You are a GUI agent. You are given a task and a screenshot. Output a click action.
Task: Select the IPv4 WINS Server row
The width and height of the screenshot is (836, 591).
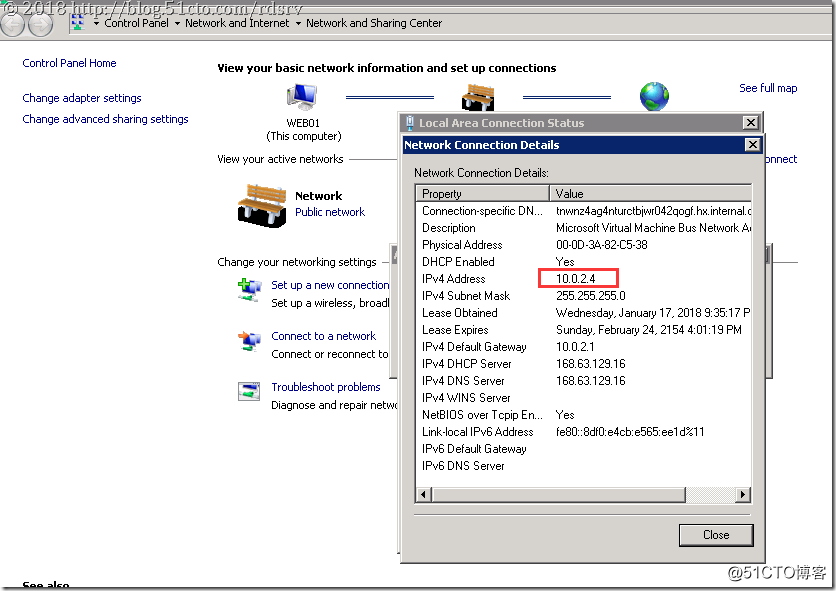(584, 398)
